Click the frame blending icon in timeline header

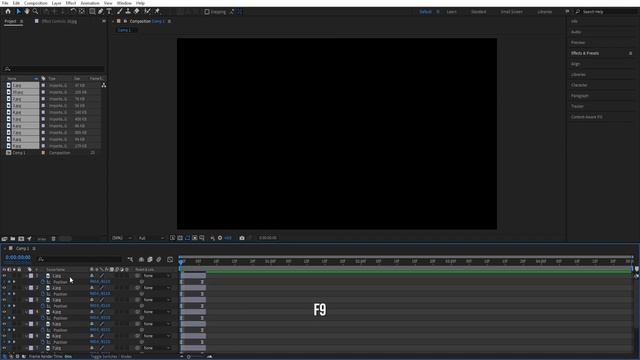[x=150, y=260]
